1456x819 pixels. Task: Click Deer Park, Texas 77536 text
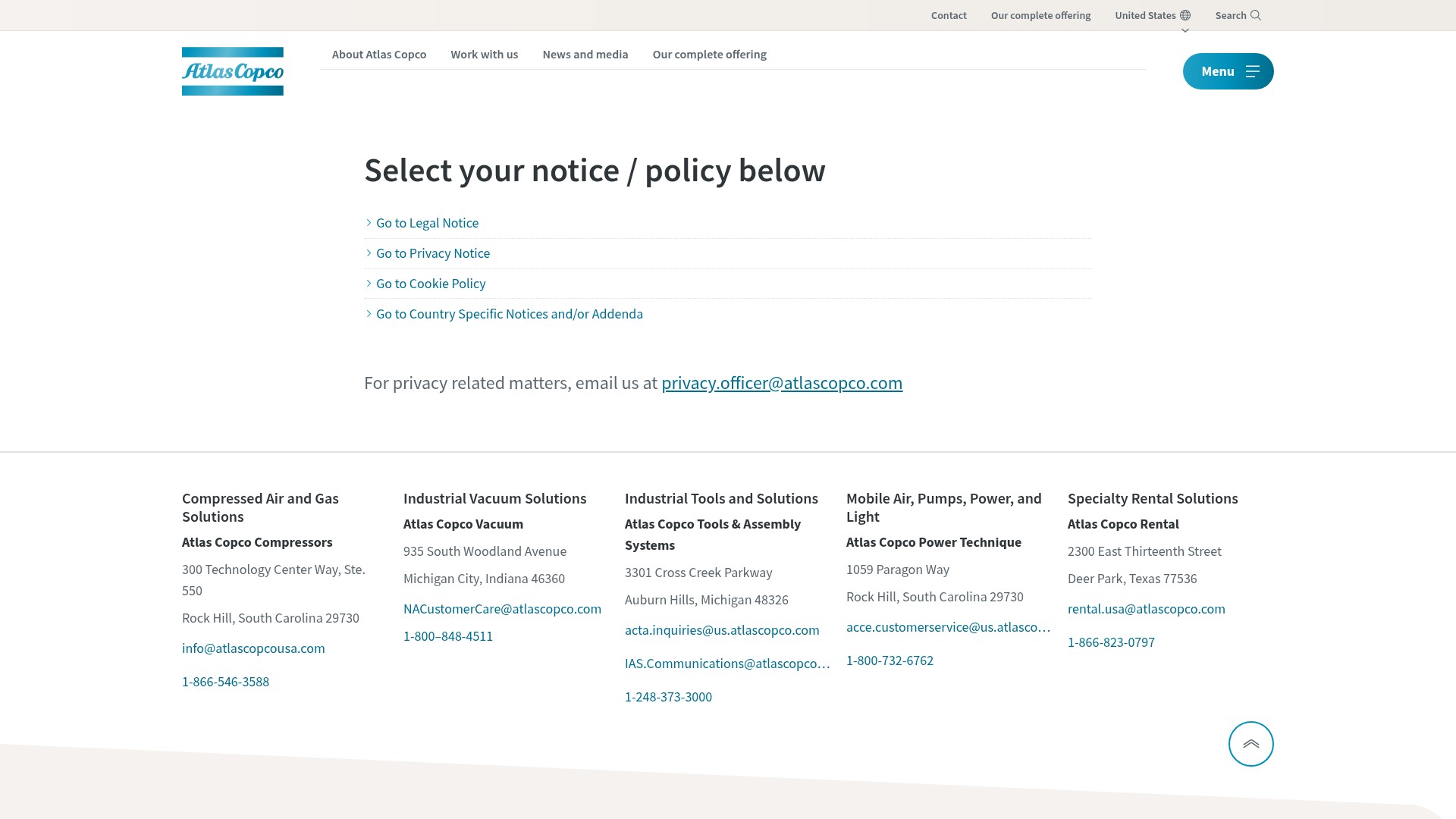point(1132,579)
